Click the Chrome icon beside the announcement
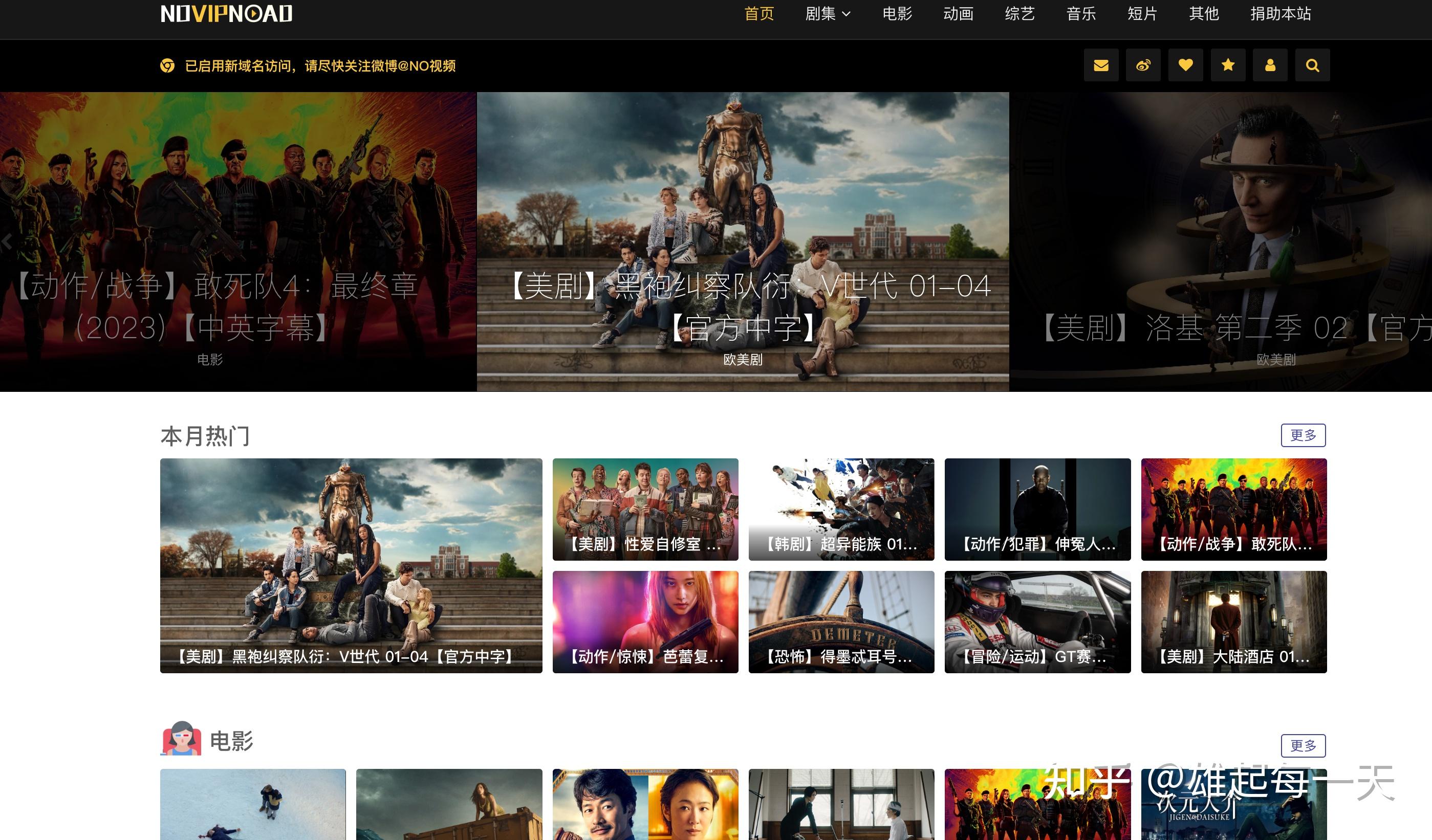 167,66
